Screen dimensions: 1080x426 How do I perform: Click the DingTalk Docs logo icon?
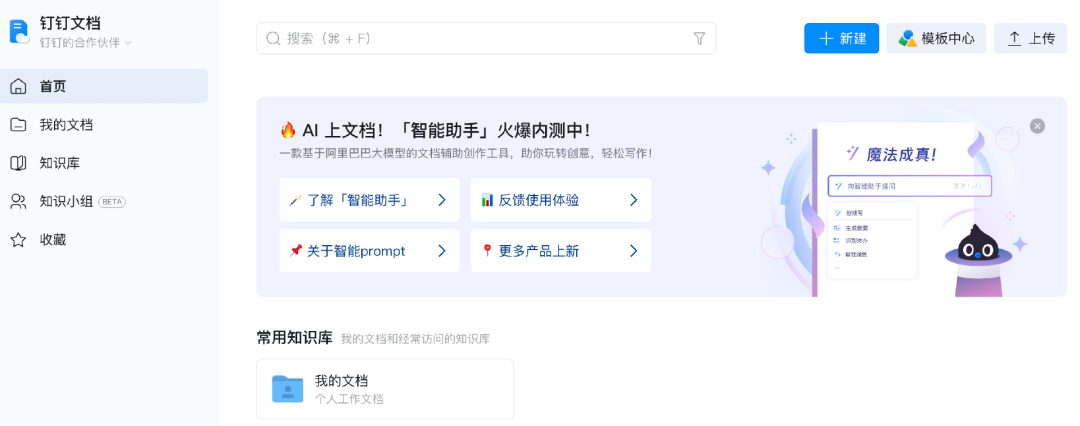click(19, 32)
